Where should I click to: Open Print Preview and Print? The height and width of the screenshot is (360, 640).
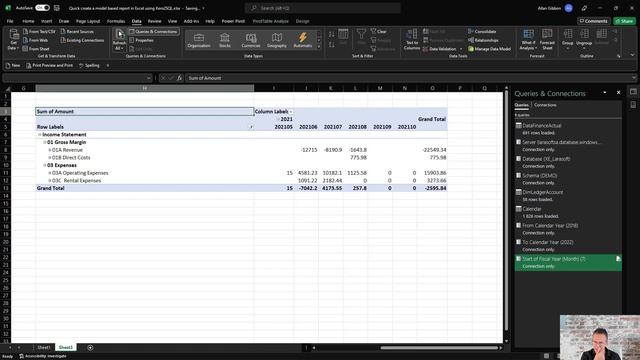[49, 65]
